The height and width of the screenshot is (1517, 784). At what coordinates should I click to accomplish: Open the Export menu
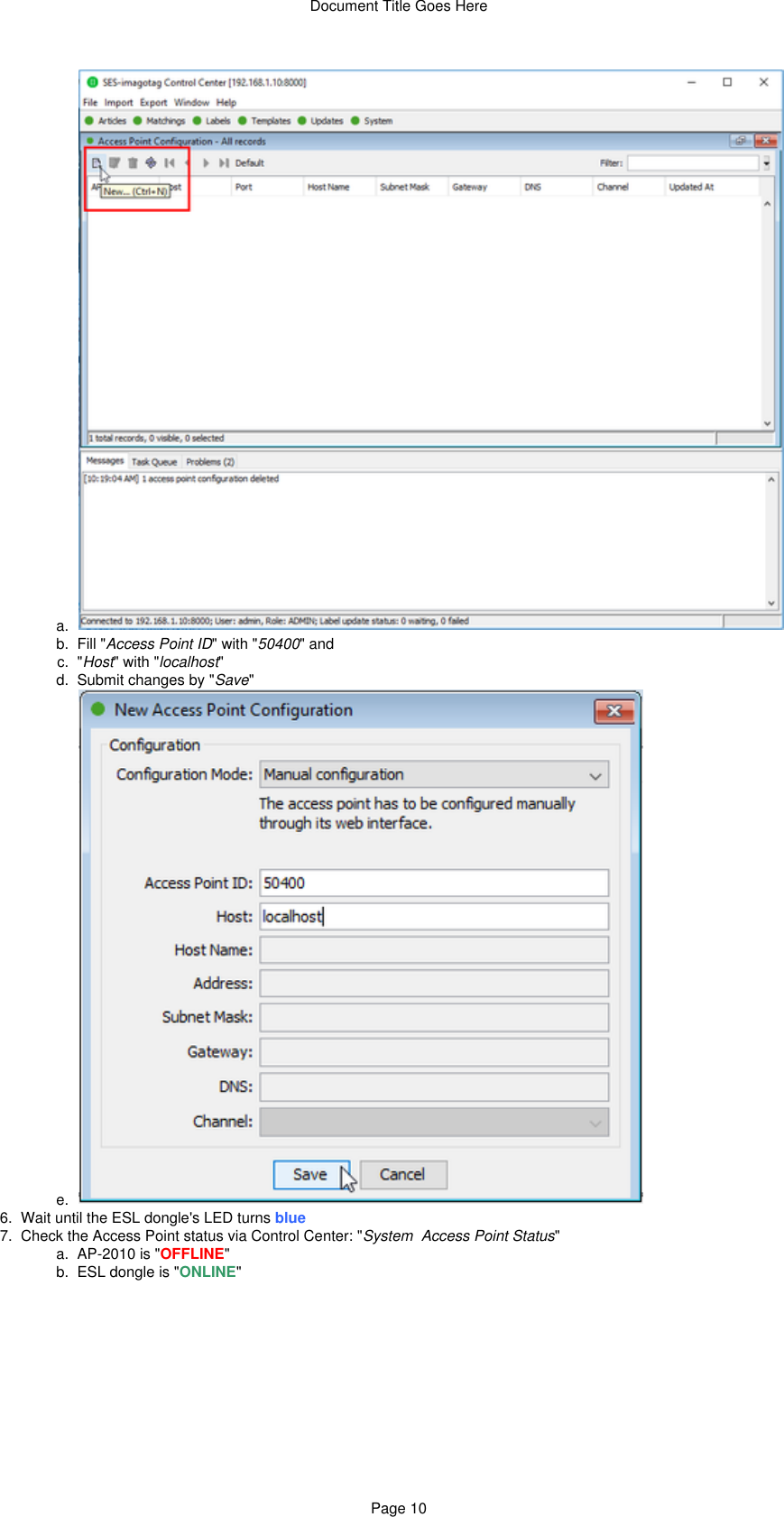coord(153,102)
